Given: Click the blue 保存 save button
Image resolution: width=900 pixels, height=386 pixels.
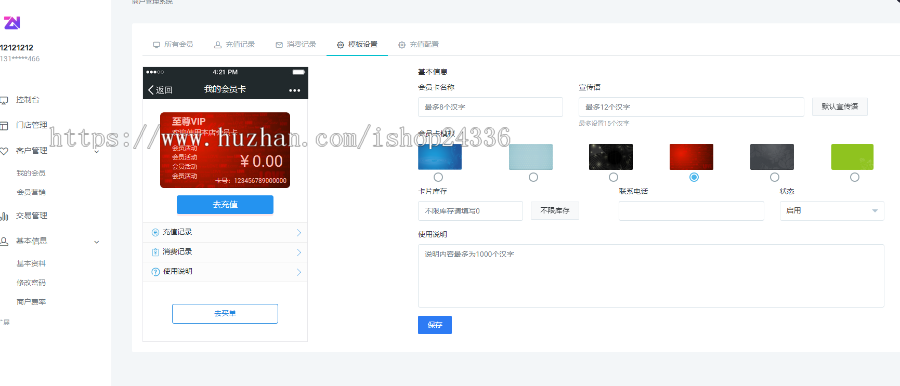Looking at the screenshot, I should [435, 325].
